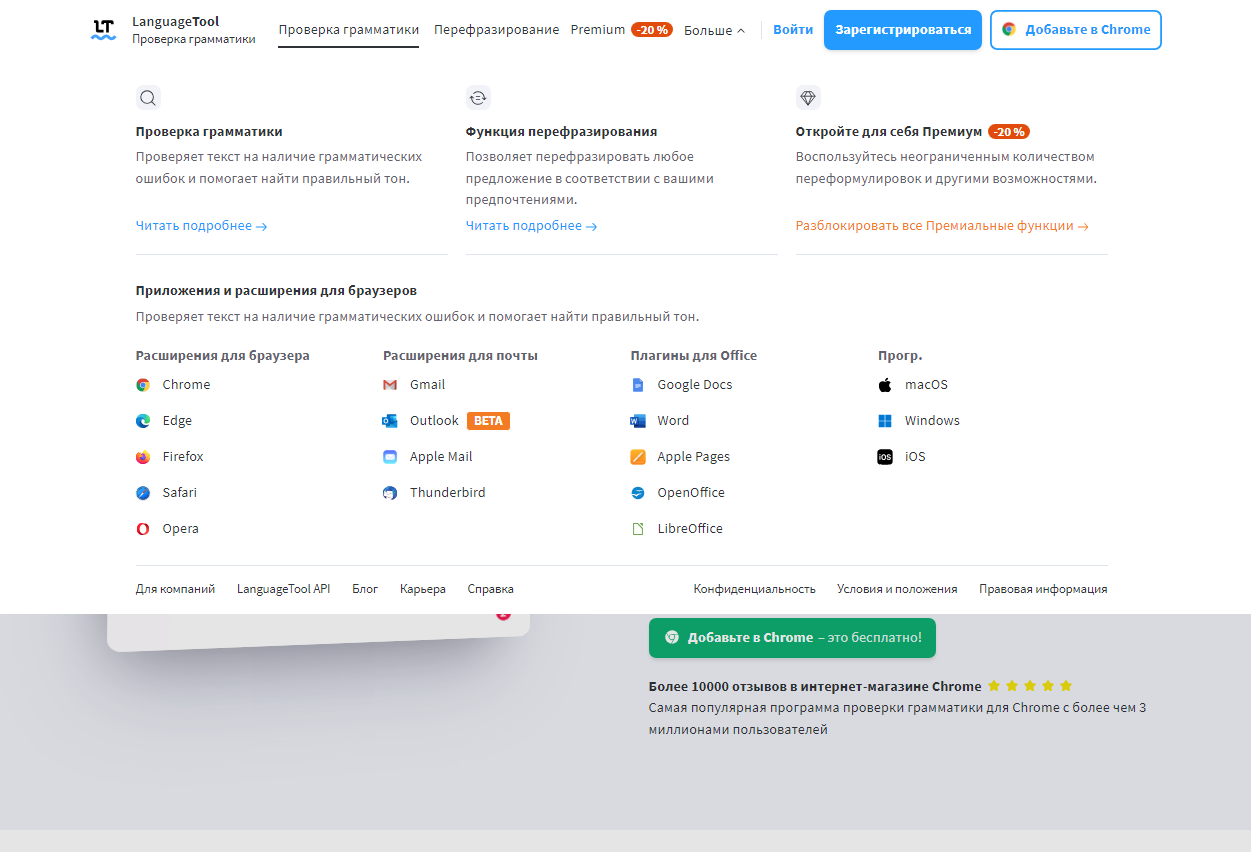Click the rephrase arrows icon
This screenshot has height=852, width=1251.
pos(478,98)
